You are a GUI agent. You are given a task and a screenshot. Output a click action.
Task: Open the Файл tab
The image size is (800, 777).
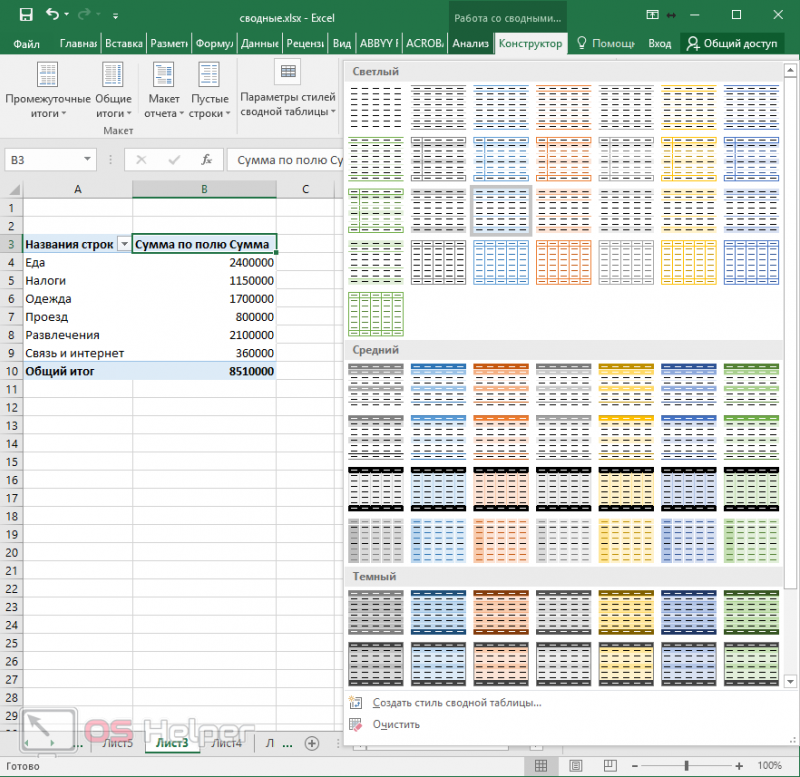pyautogui.click(x=26, y=44)
